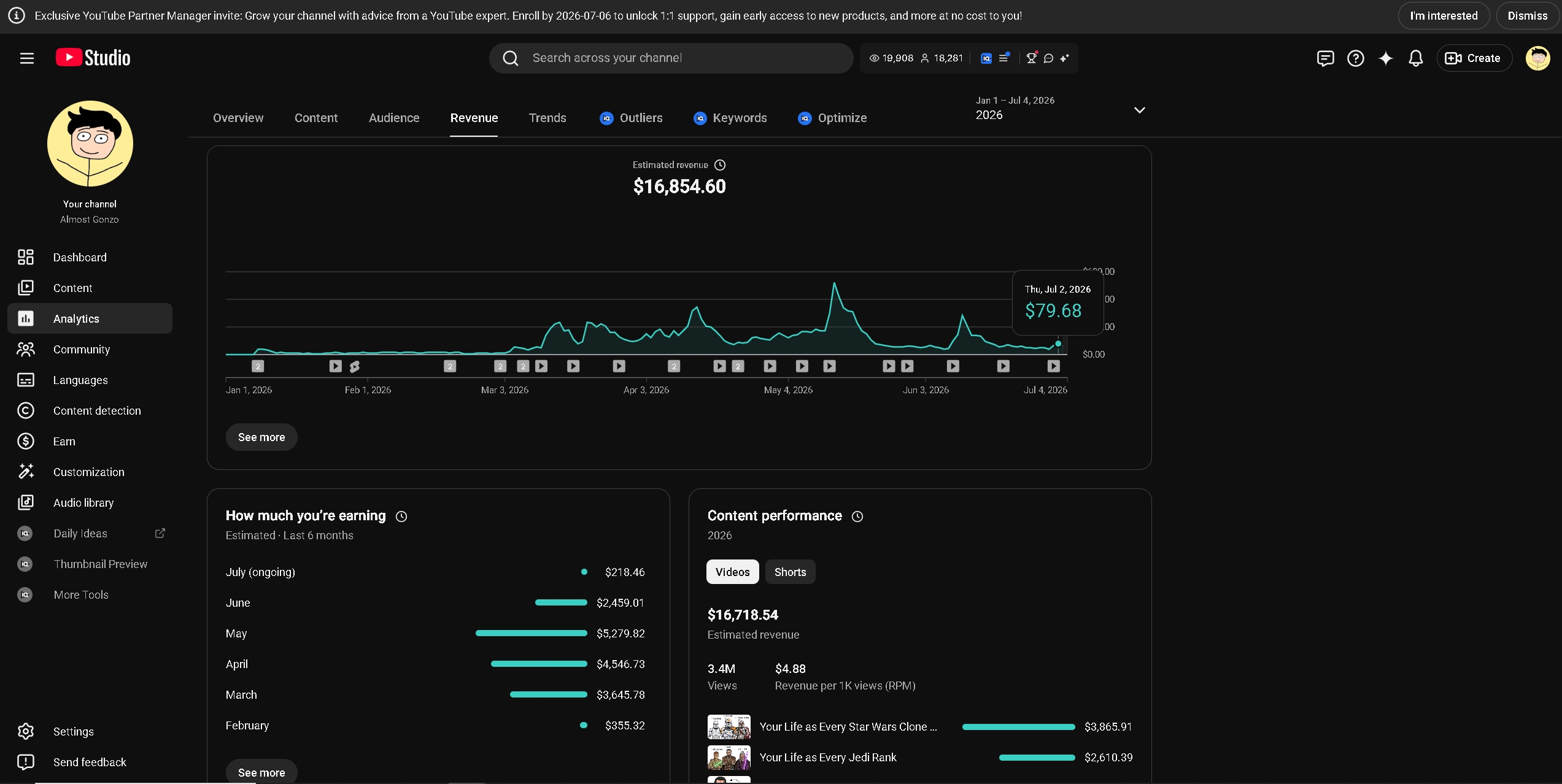1562x784 pixels.
Task: Switch content performance to Shorts
Action: tap(790, 572)
